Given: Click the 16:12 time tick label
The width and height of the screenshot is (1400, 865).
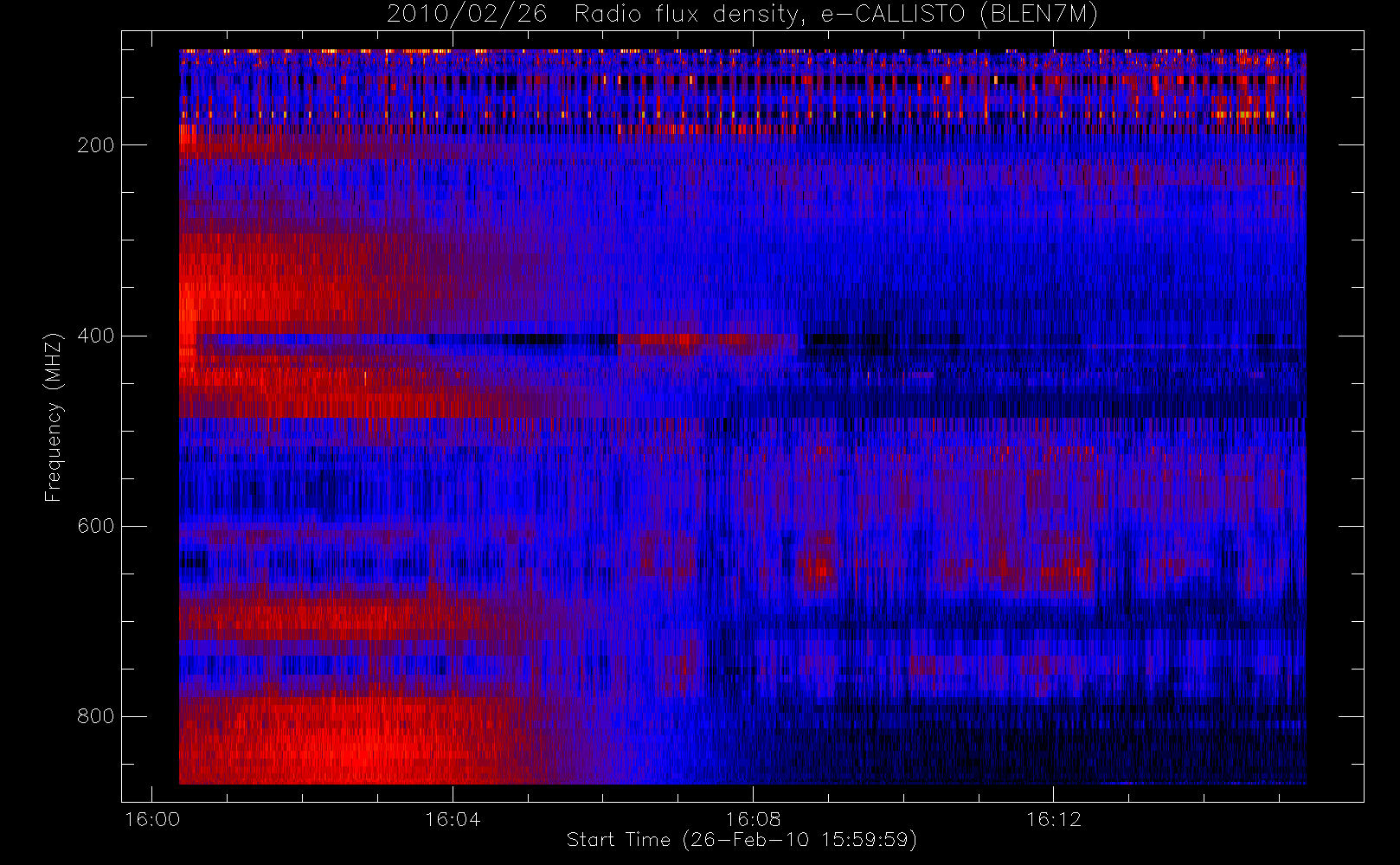Looking at the screenshot, I should point(1053,819).
